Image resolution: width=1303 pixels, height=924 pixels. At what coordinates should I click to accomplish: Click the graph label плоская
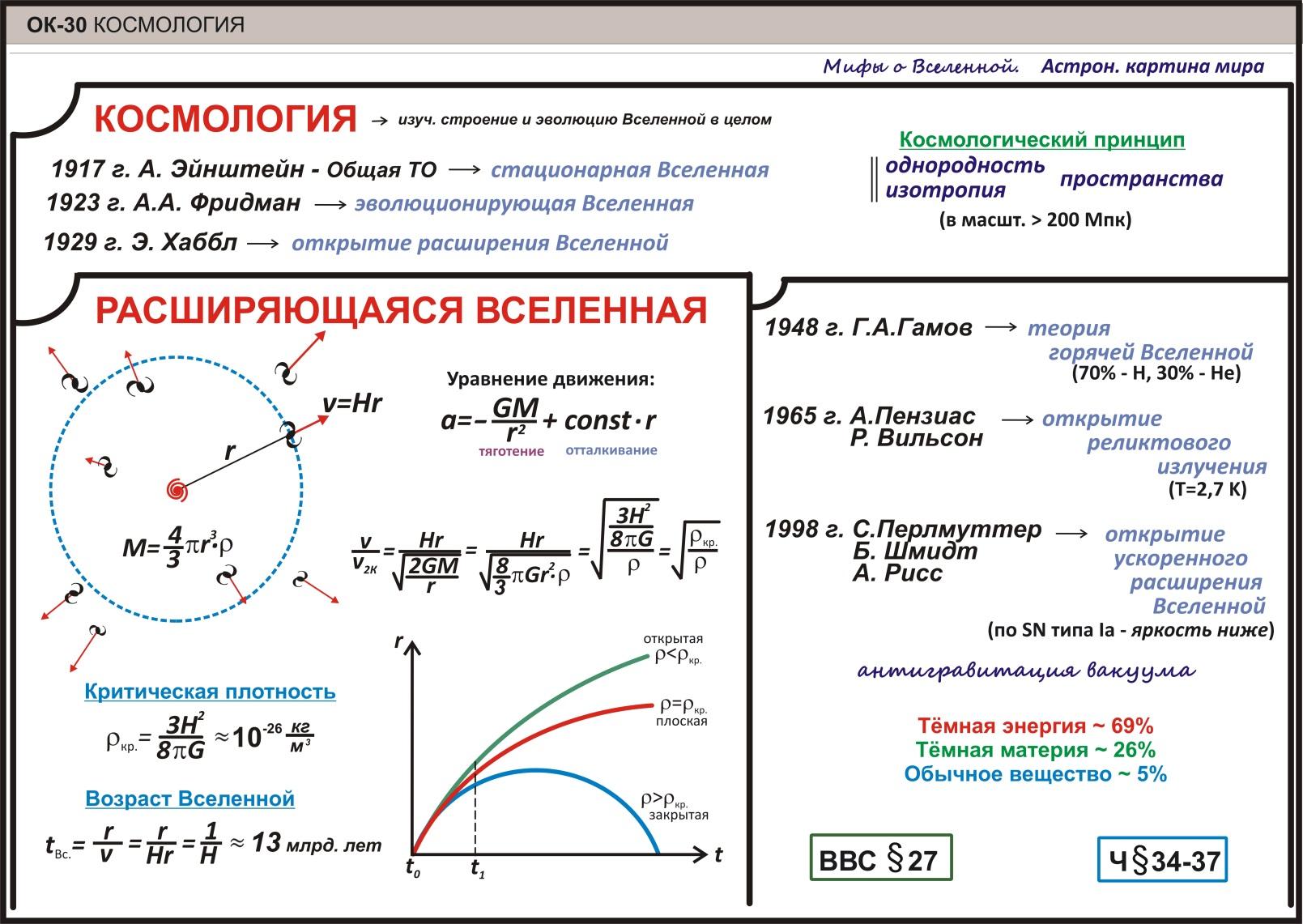(x=681, y=721)
